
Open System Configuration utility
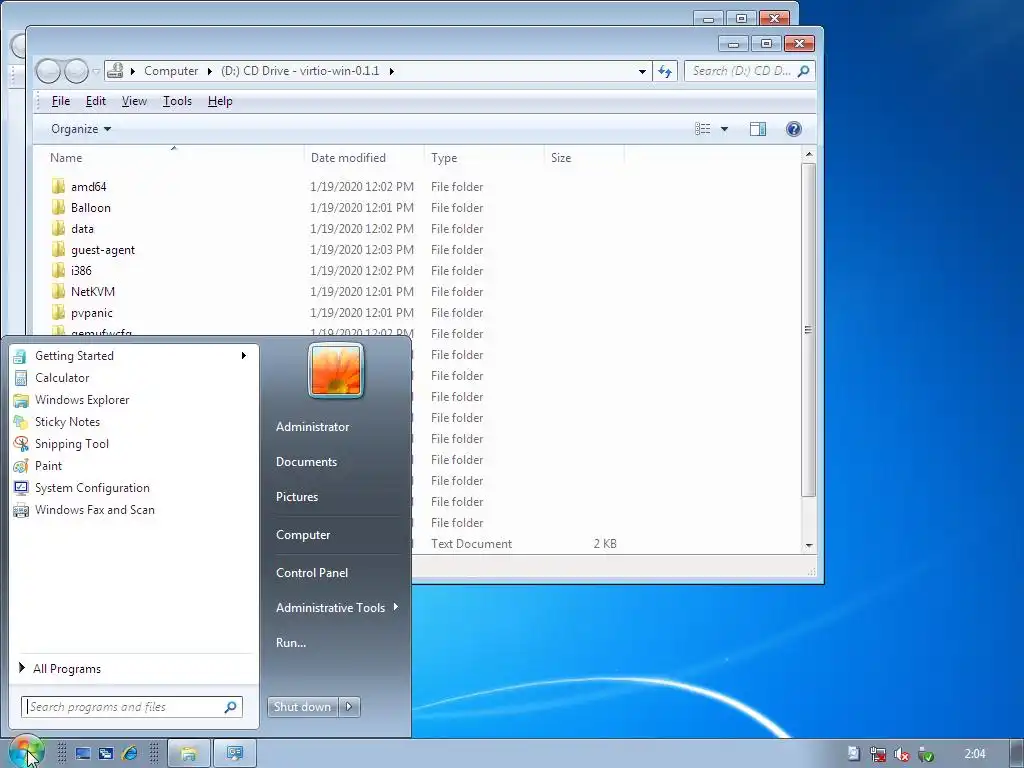point(92,488)
